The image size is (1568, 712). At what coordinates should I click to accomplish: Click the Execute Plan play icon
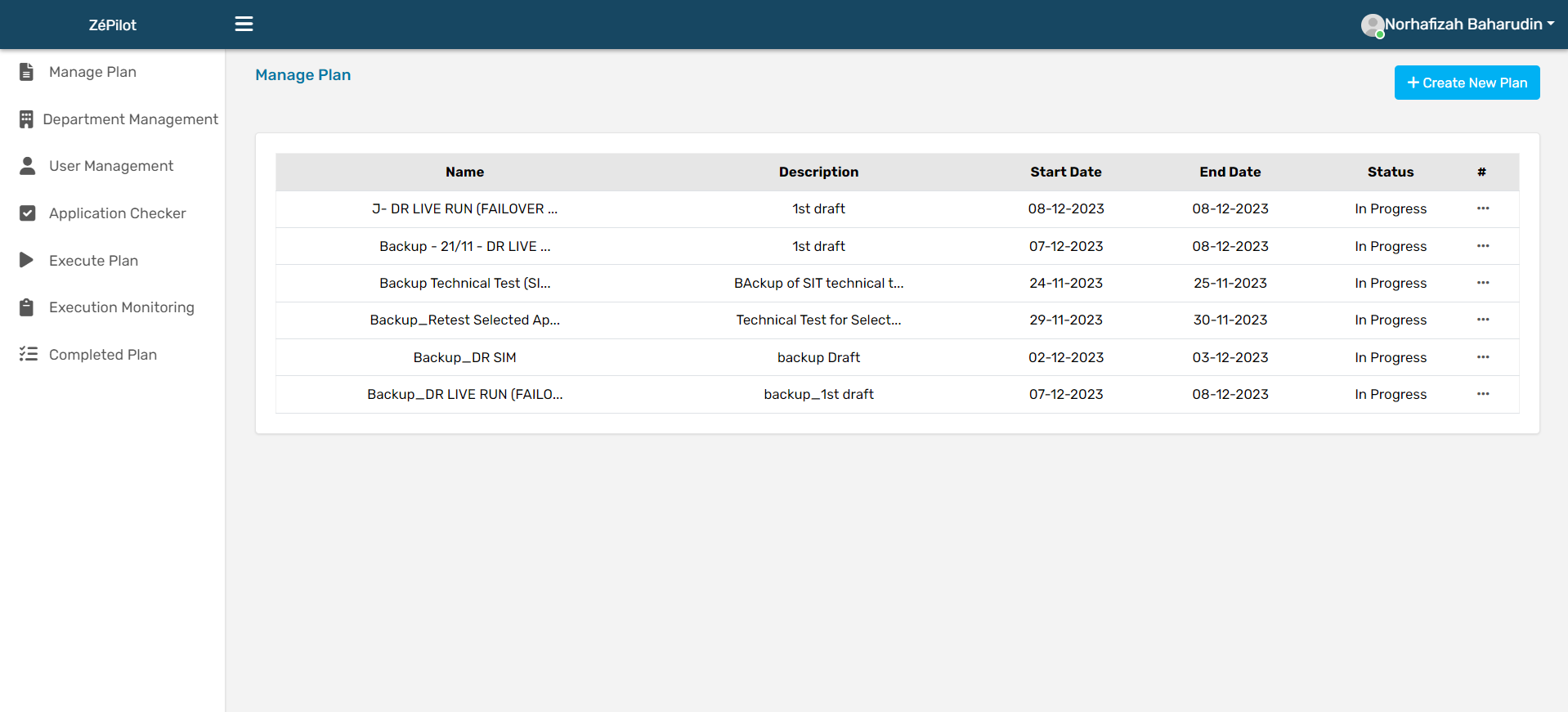(x=27, y=260)
